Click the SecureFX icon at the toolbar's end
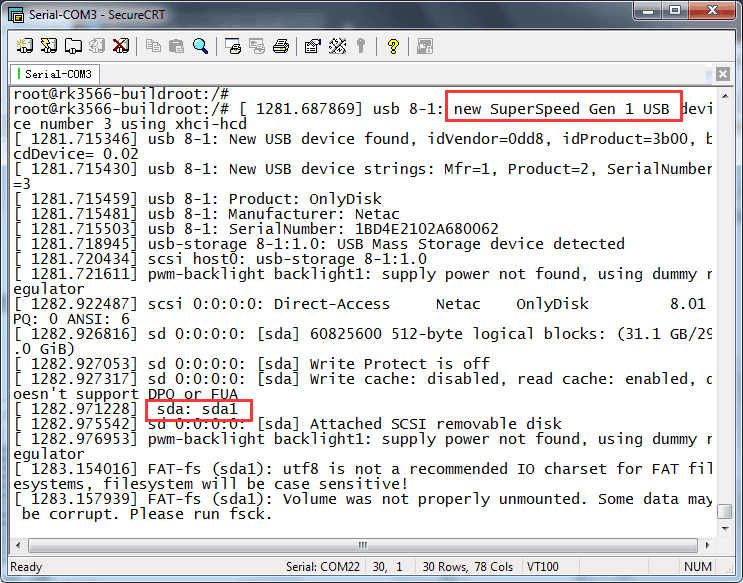This screenshot has height=583, width=743. pyautogui.click(x=425, y=46)
